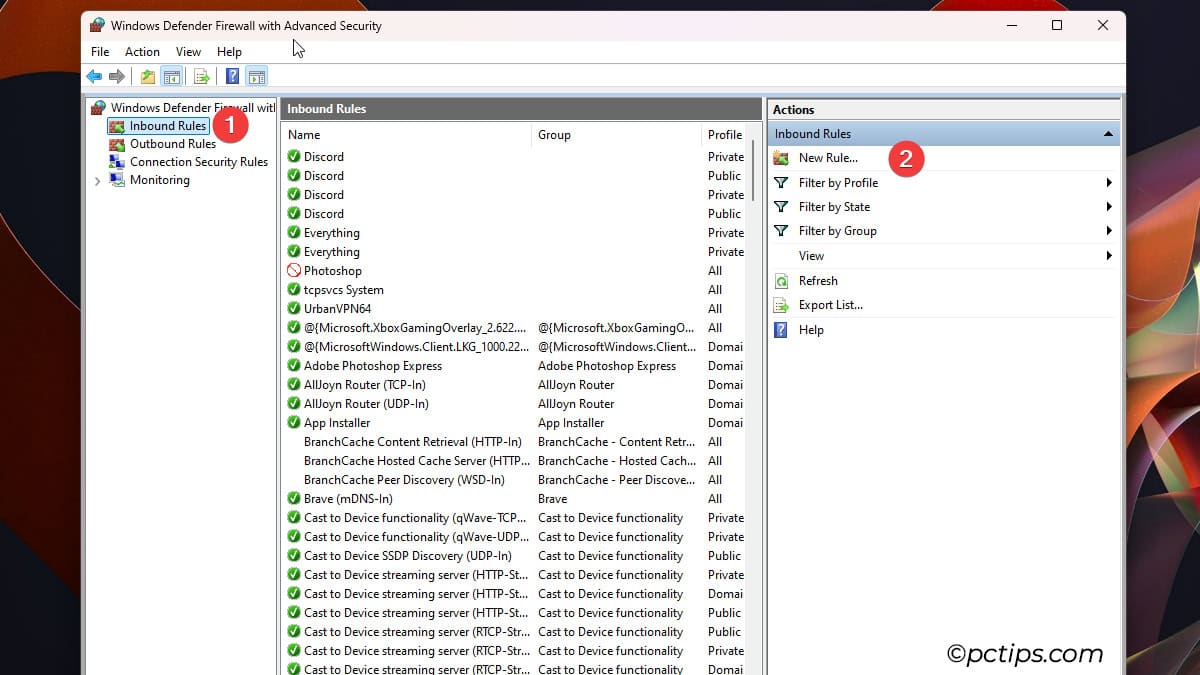
Task: Click the yellow folder toolbar icon
Action: click(x=145, y=76)
